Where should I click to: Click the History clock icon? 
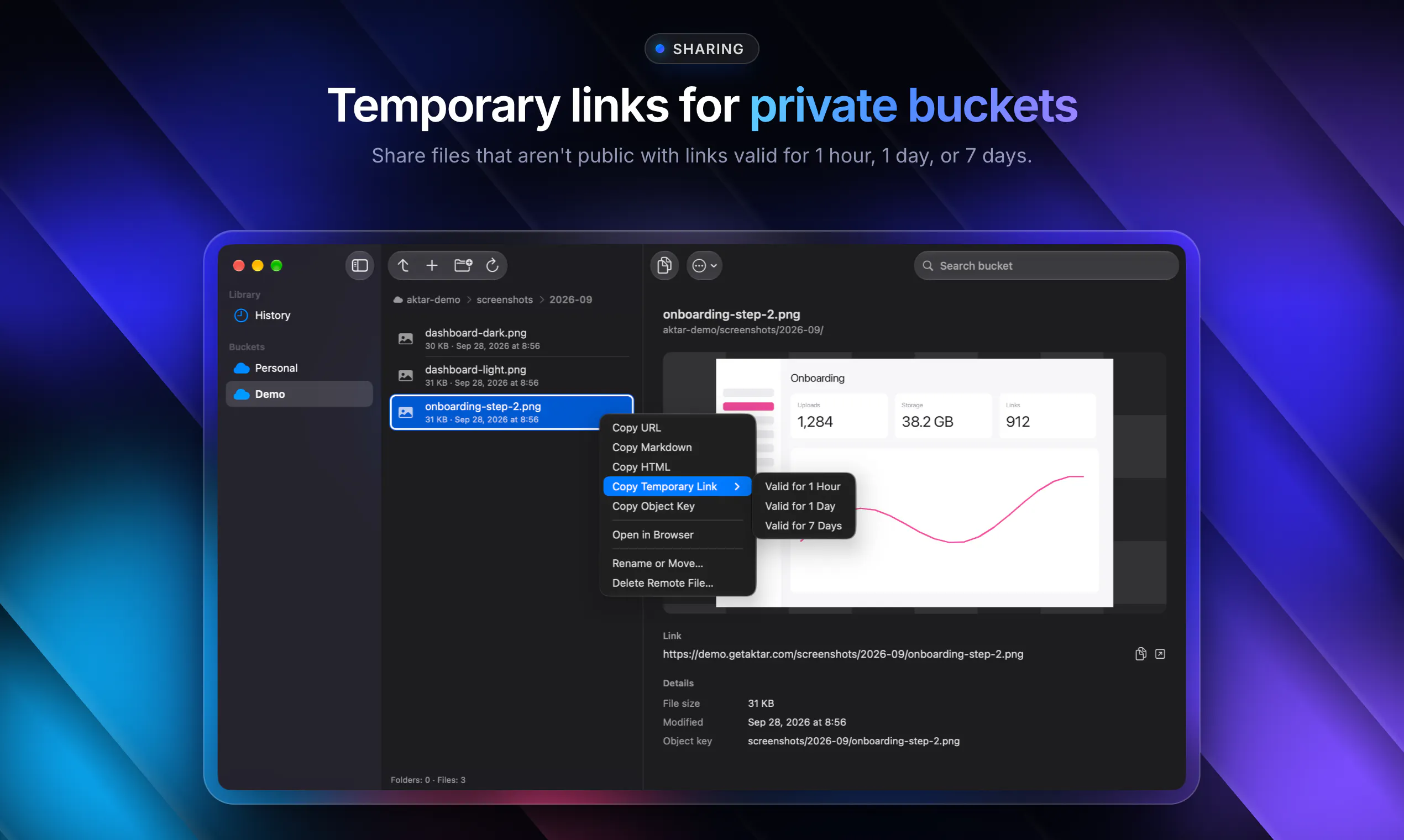point(241,316)
